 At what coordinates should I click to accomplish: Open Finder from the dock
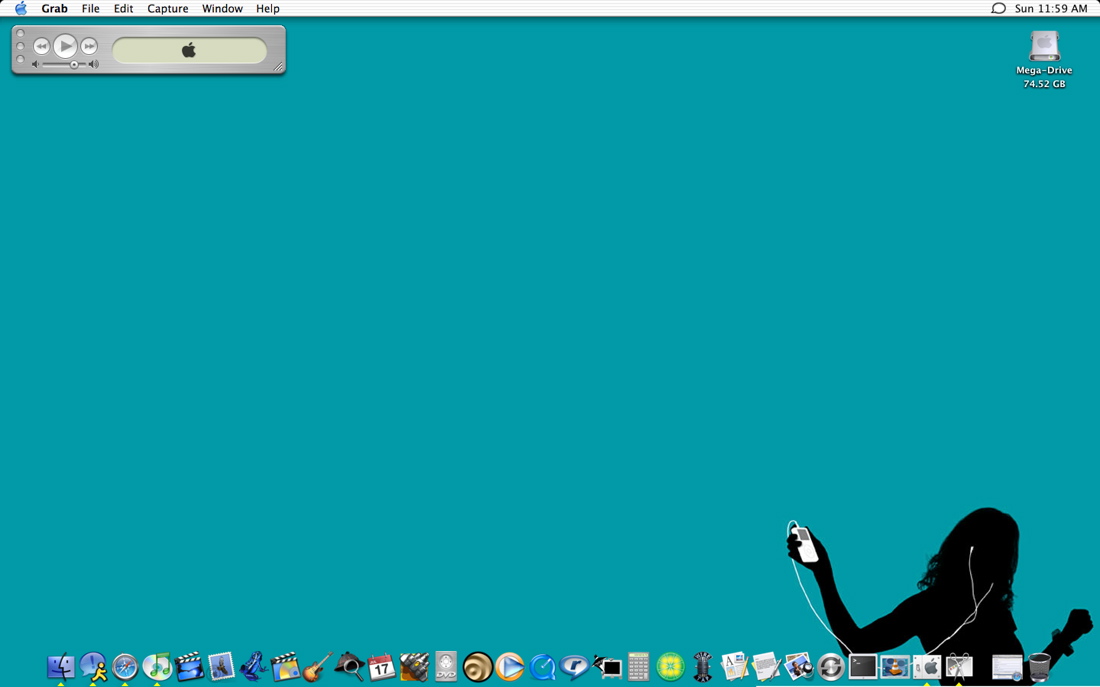pyautogui.click(x=61, y=666)
